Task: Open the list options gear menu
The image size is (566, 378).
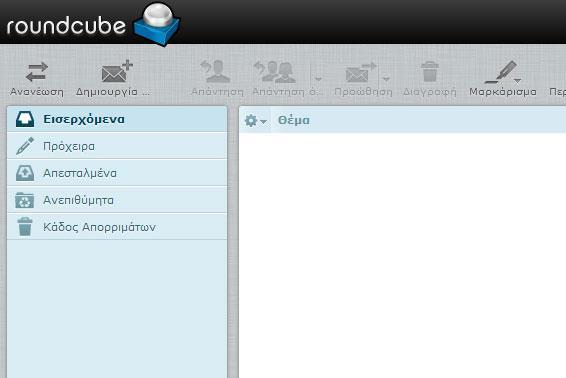Action: coord(255,121)
